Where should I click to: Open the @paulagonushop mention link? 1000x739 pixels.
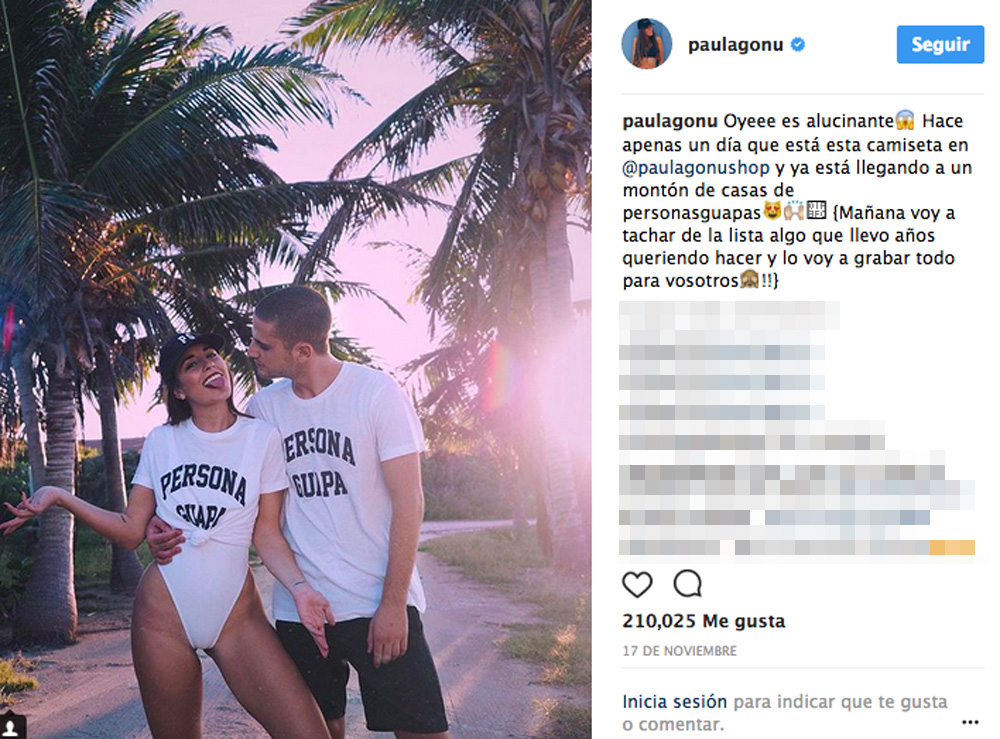(x=696, y=168)
